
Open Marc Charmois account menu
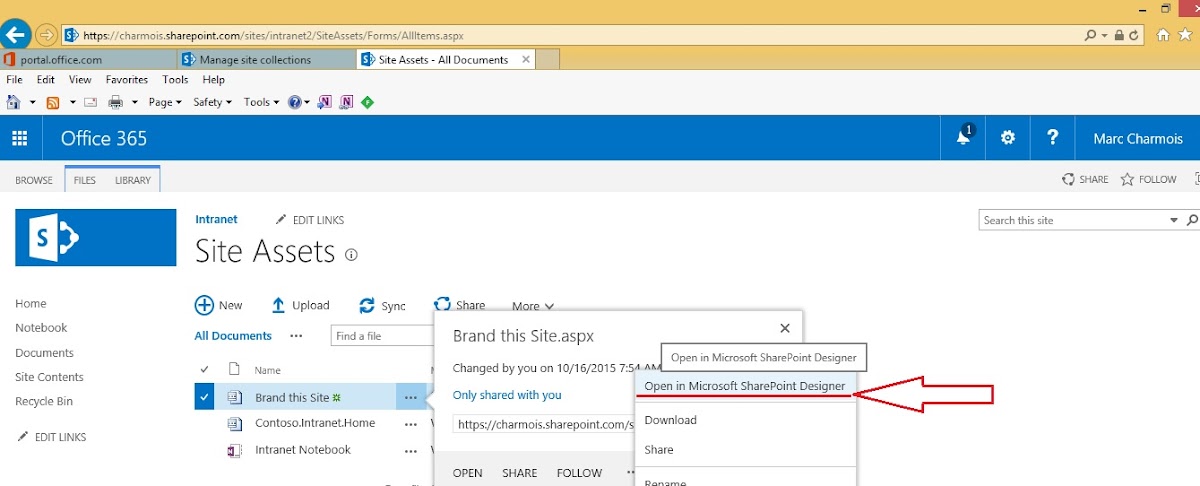point(1137,138)
